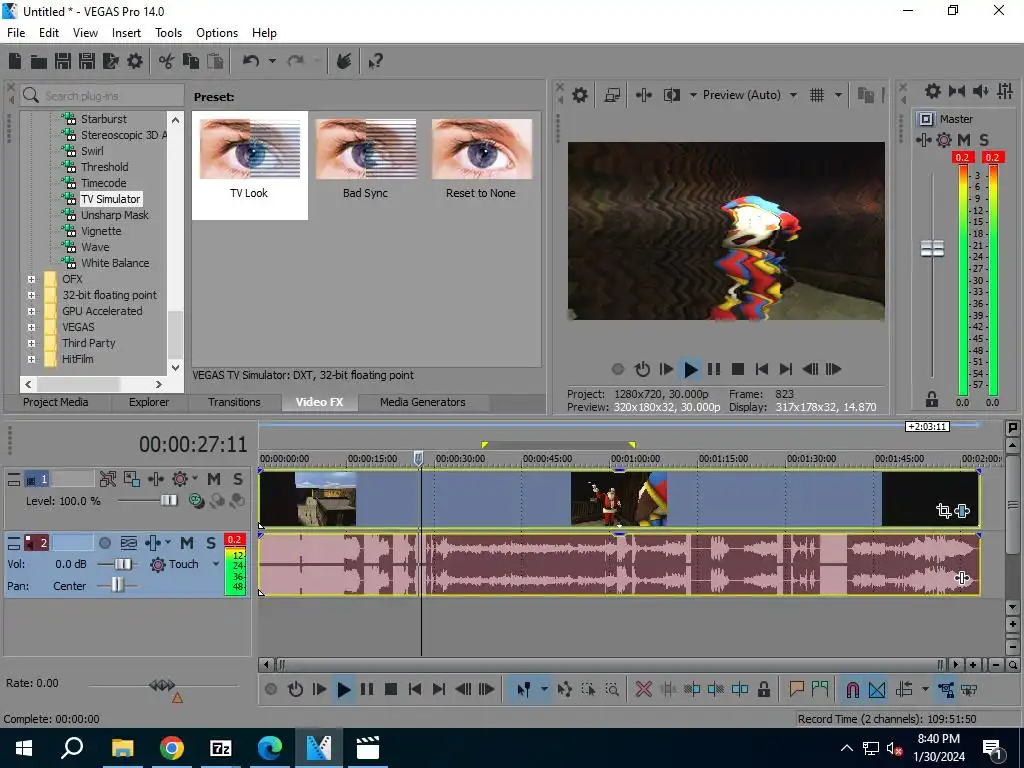
Task: Expand the 32-bit floating point folder
Action: tap(31, 295)
